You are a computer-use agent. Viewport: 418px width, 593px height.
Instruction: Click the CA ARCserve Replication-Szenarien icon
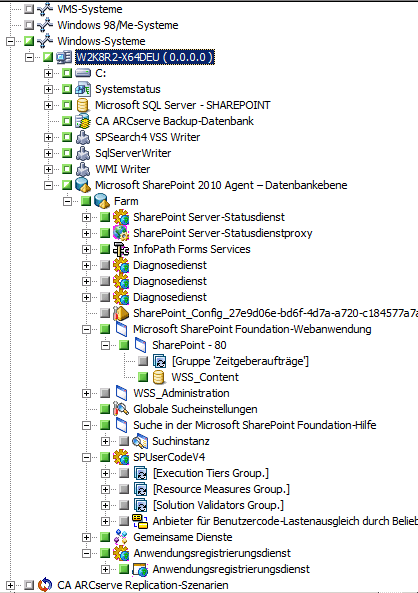[45, 585]
